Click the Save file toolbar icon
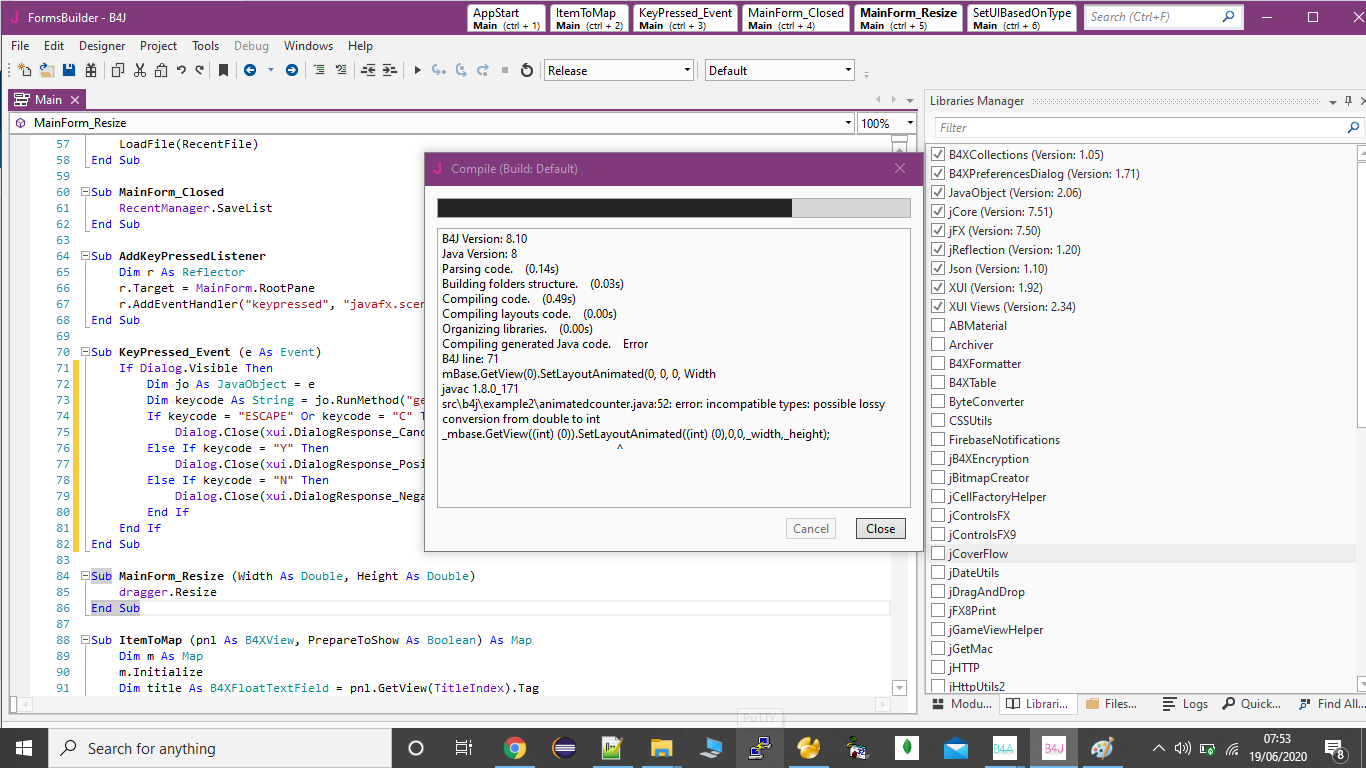1366x768 pixels. coord(69,70)
